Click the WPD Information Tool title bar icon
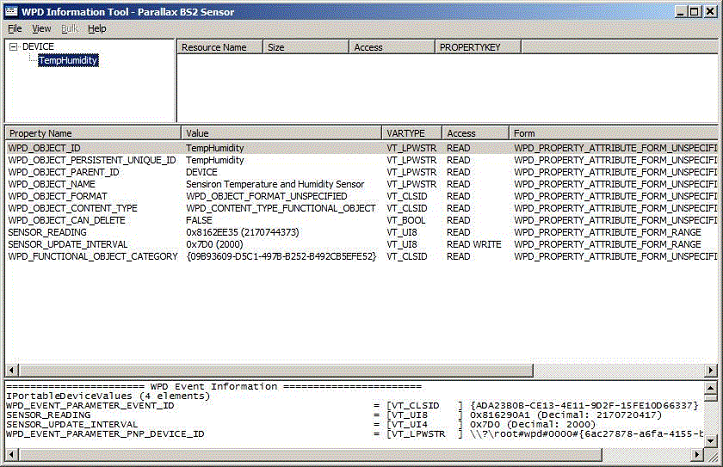This screenshot has width=723, height=467. [11, 12]
